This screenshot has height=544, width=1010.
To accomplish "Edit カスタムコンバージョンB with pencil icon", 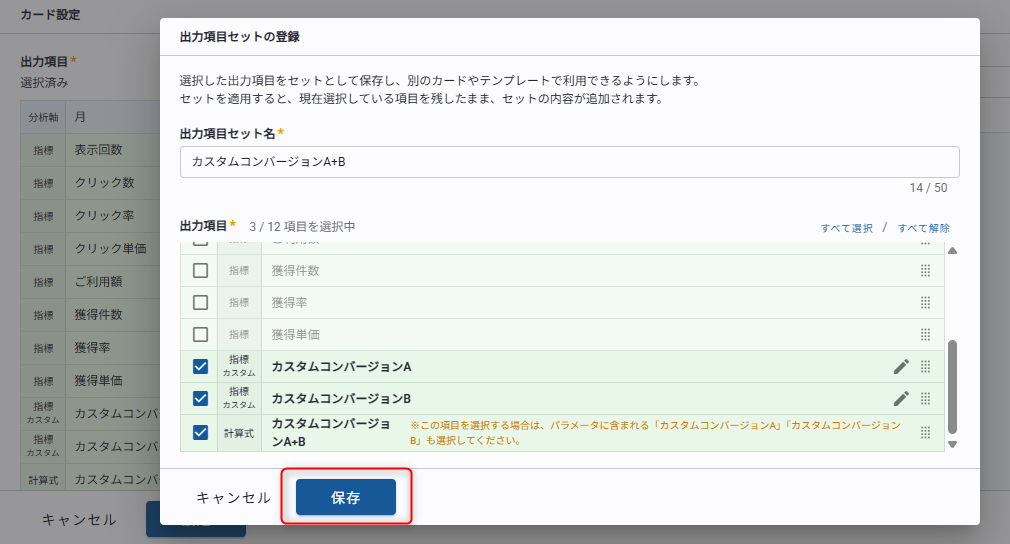I will click(x=901, y=399).
